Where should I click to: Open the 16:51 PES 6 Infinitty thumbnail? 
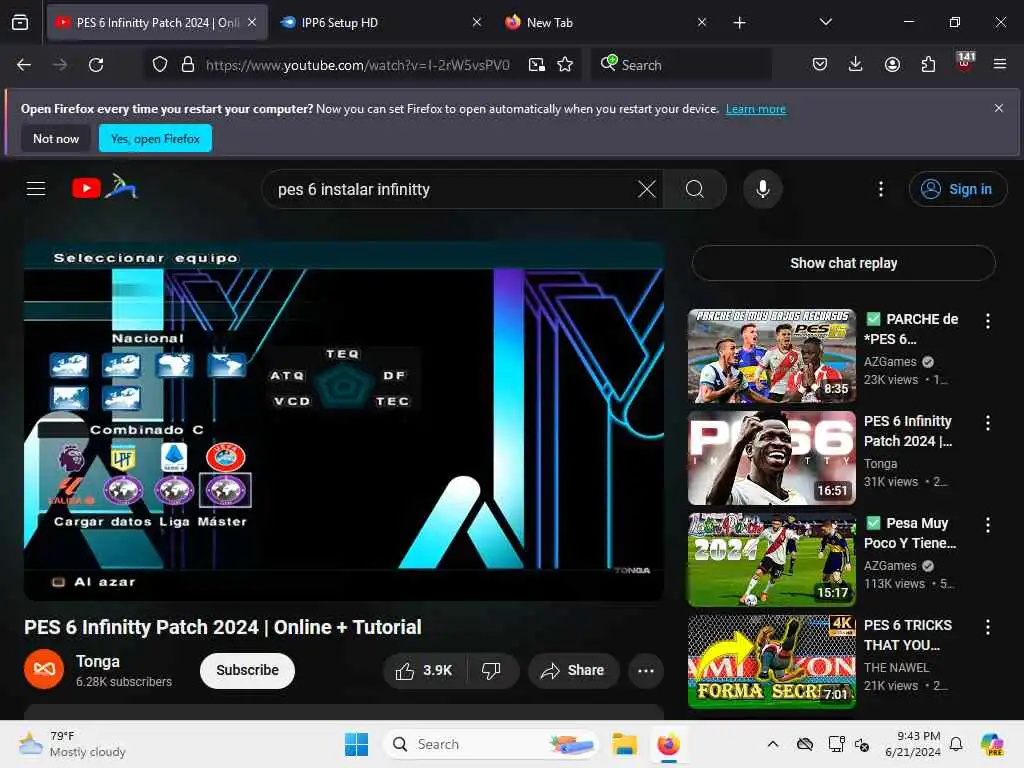pyautogui.click(x=771, y=458)
